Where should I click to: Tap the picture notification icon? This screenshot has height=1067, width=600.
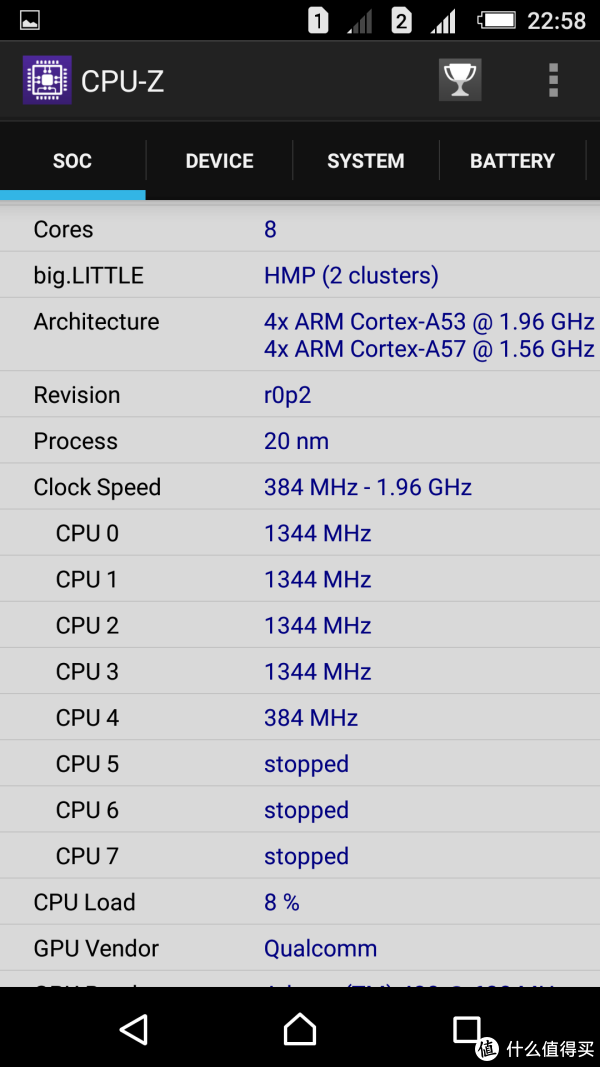tap(30, 20)
